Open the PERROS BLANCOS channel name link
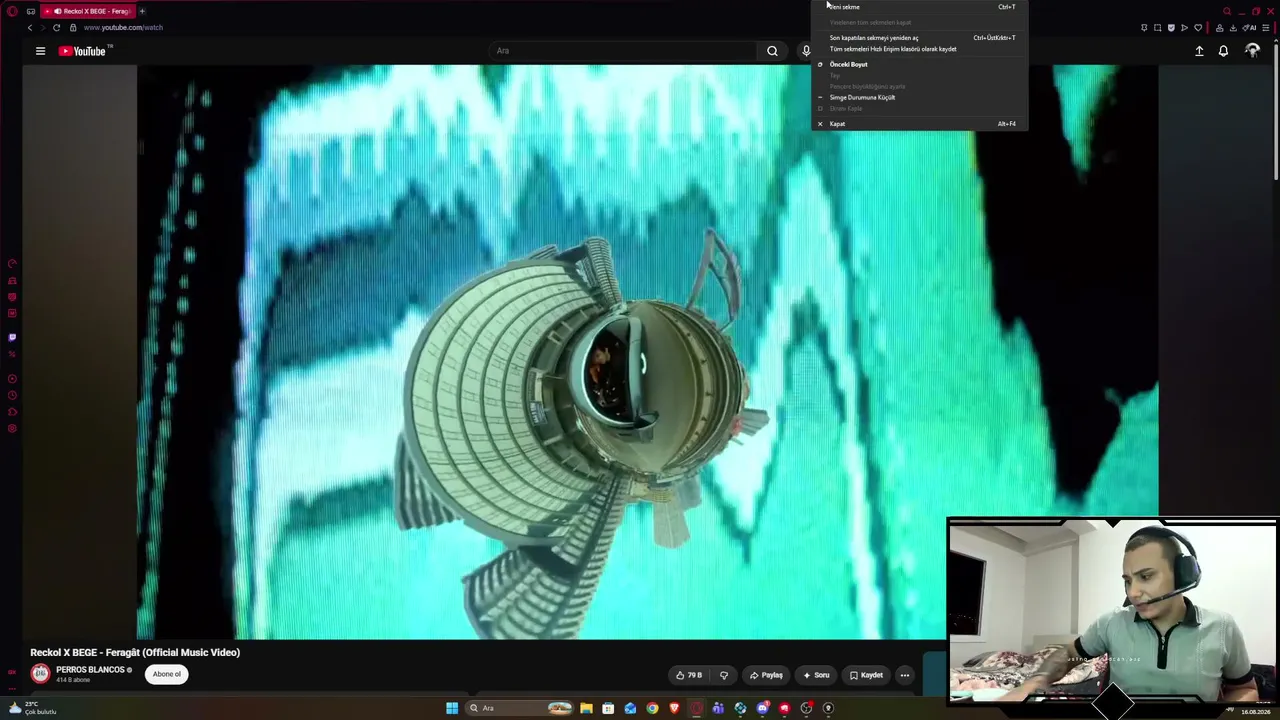This screenshot has width=1280, height=720. [90, 670]
